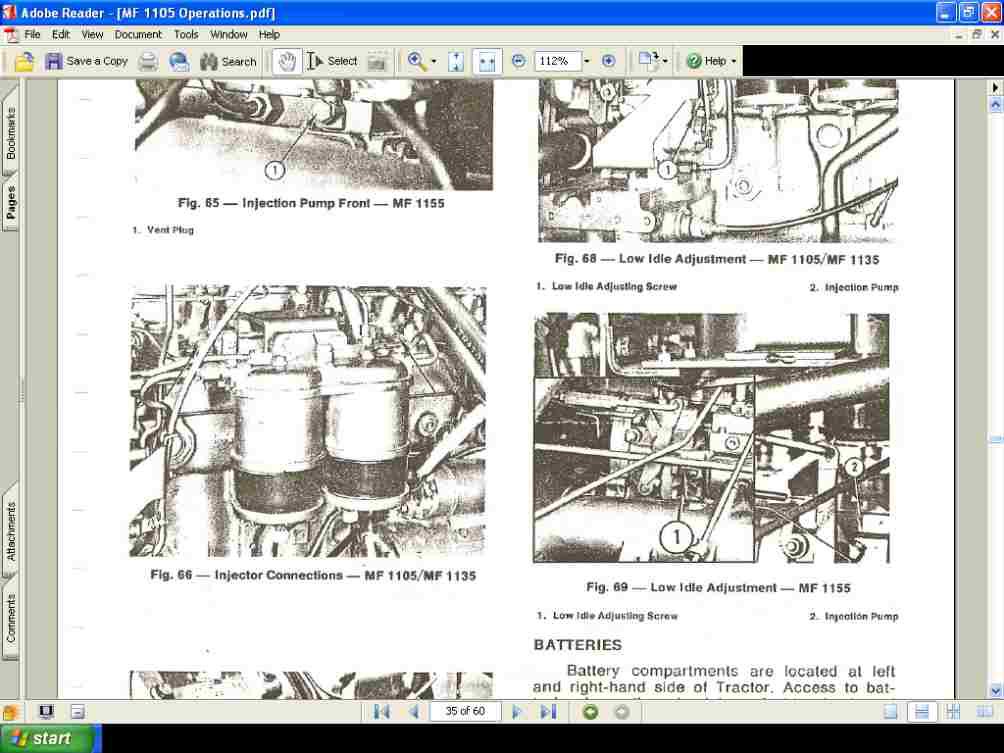Image resolution: width=1004 pixels, height=753 pixels.
Task: Select the Snapshot tool
Action: tap(375, 61)
